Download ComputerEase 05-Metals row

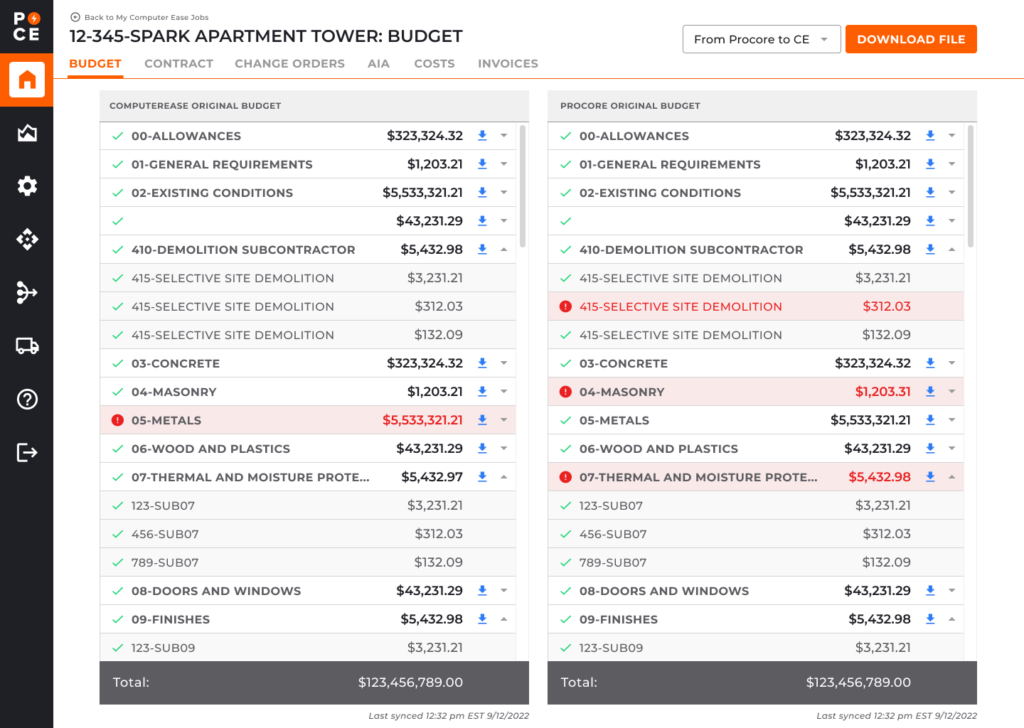point(482,420)
